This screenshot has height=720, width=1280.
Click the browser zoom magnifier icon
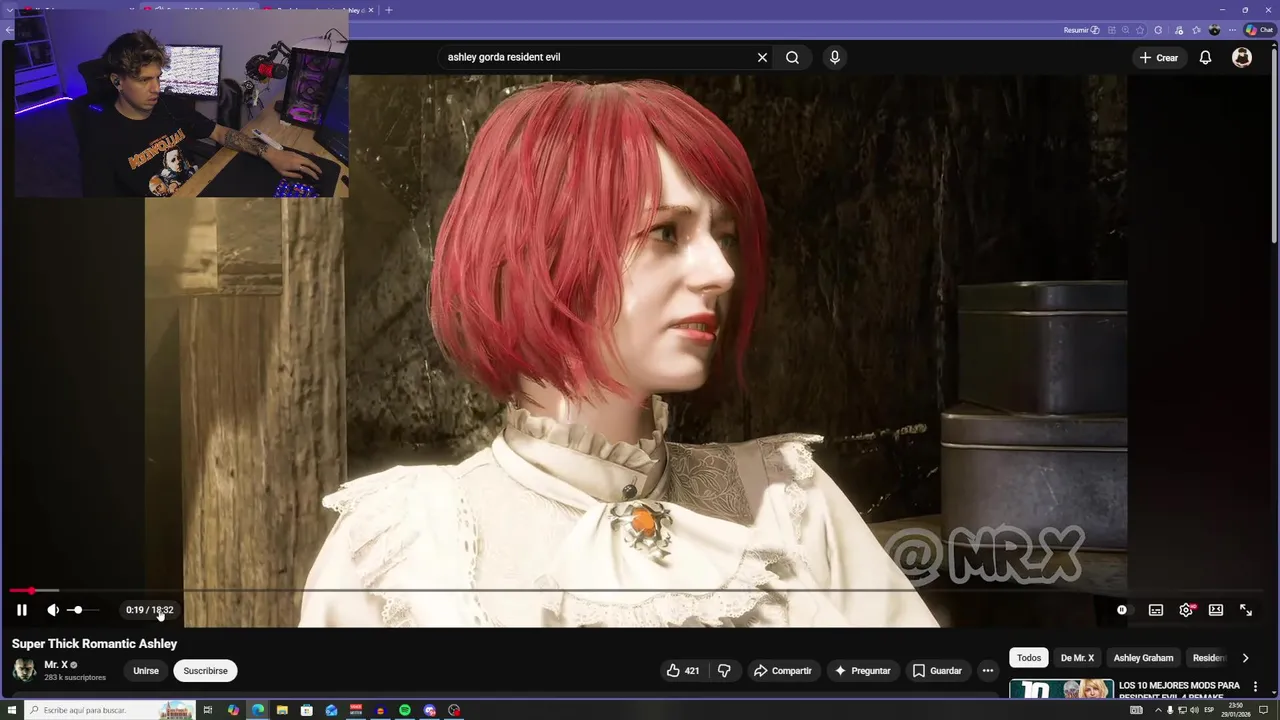coord(1126,30)
